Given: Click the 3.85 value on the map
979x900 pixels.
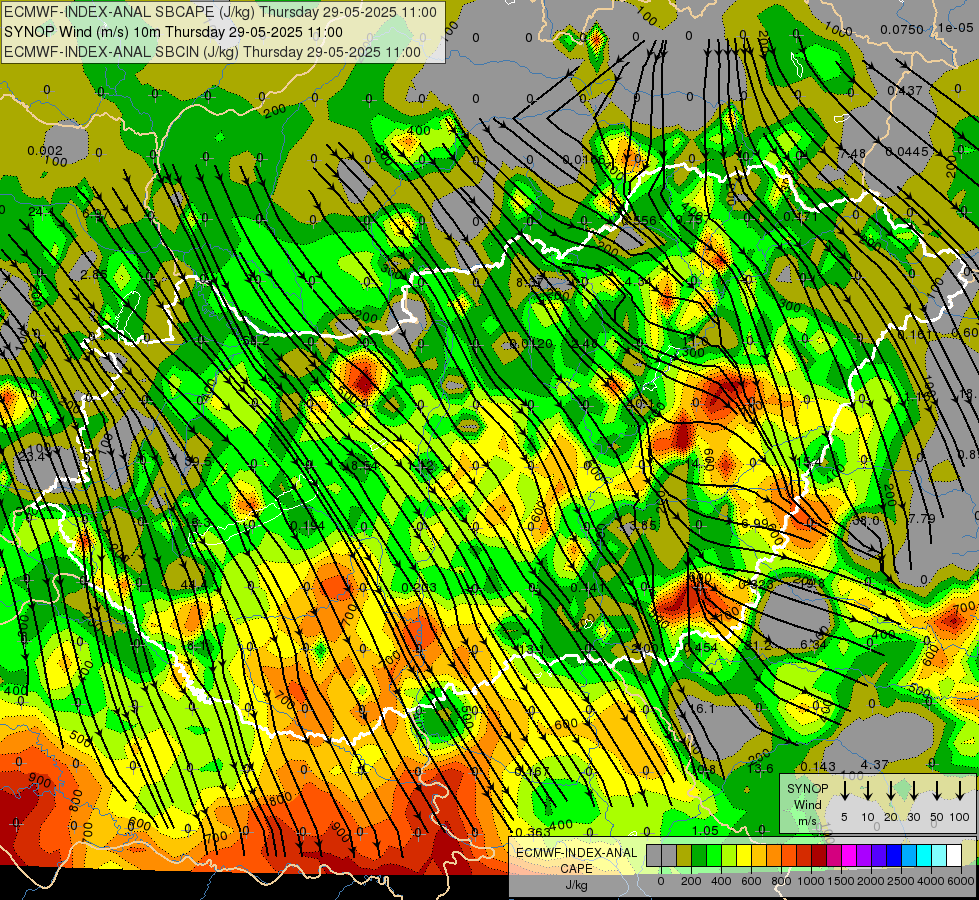Looking at the screenshot, I should pos(643,525).
